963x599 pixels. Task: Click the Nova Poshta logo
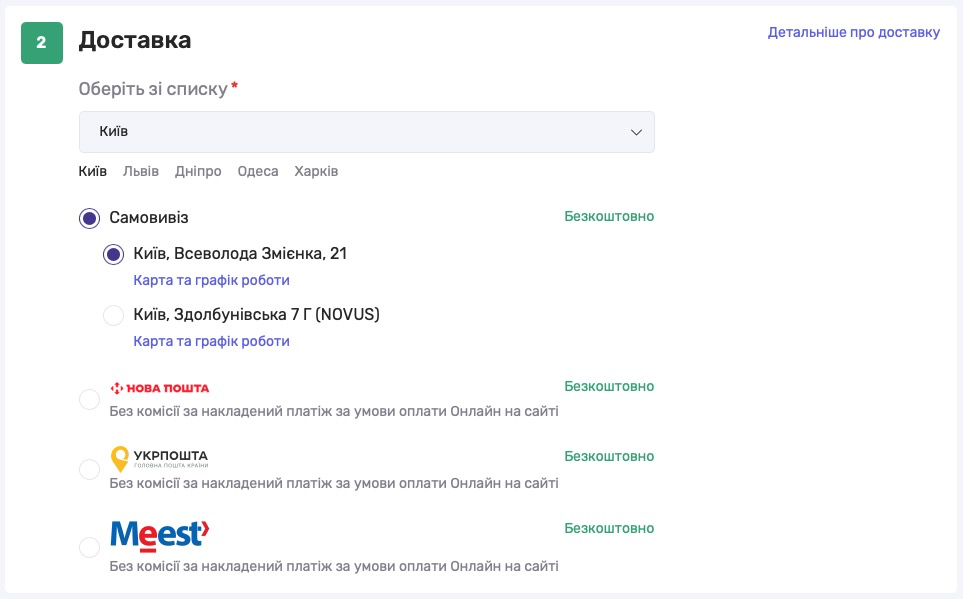click(159, 388)
